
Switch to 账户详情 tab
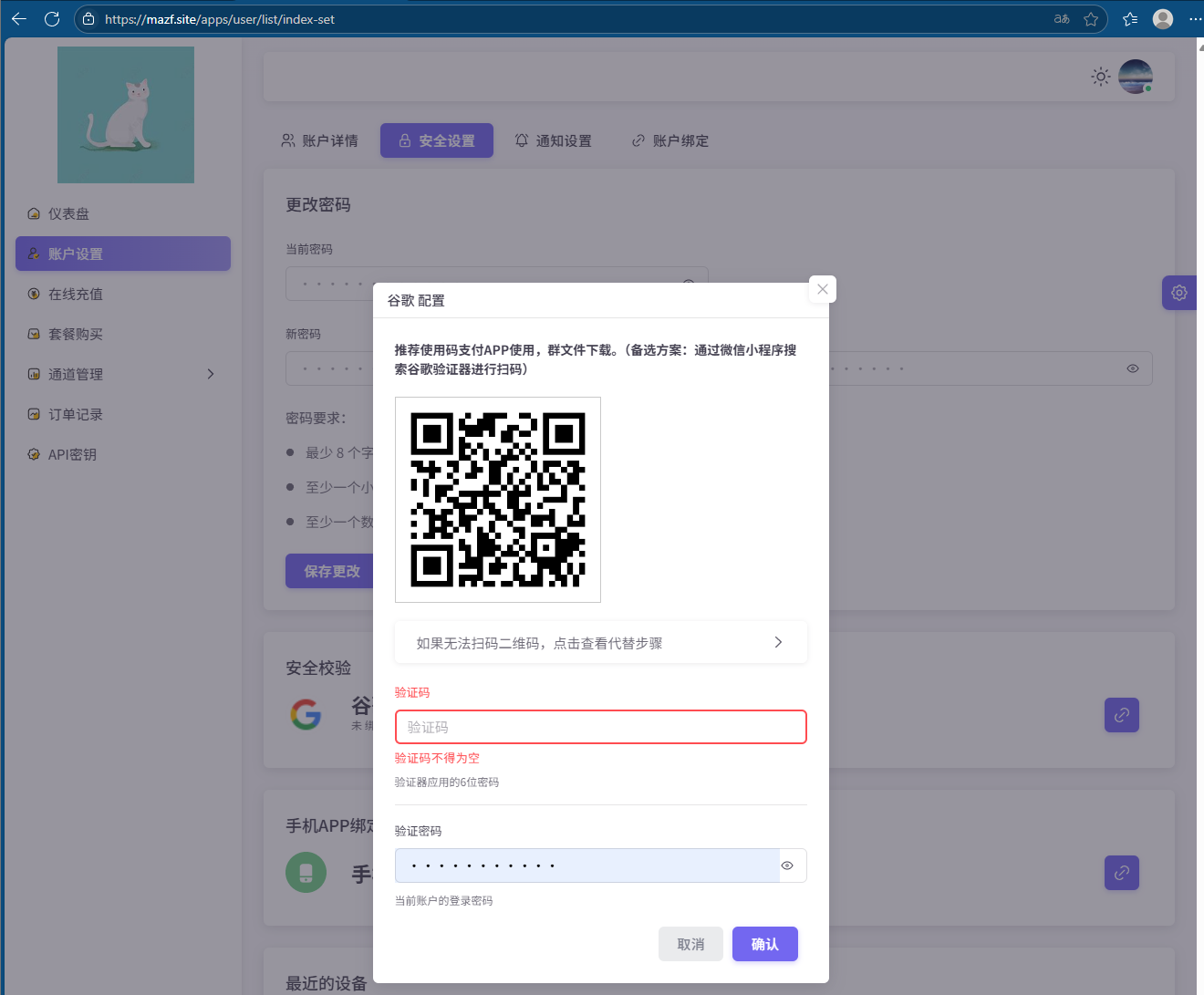[x=319, y=140]
